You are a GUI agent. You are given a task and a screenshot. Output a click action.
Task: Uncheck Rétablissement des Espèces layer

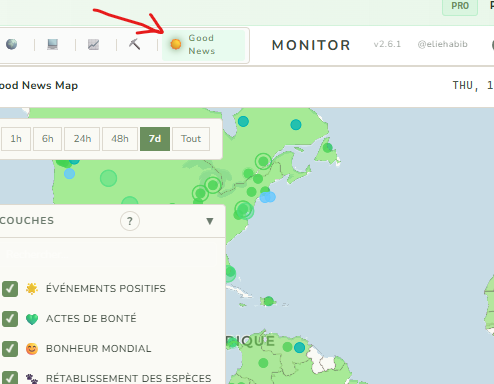(10, 378)
